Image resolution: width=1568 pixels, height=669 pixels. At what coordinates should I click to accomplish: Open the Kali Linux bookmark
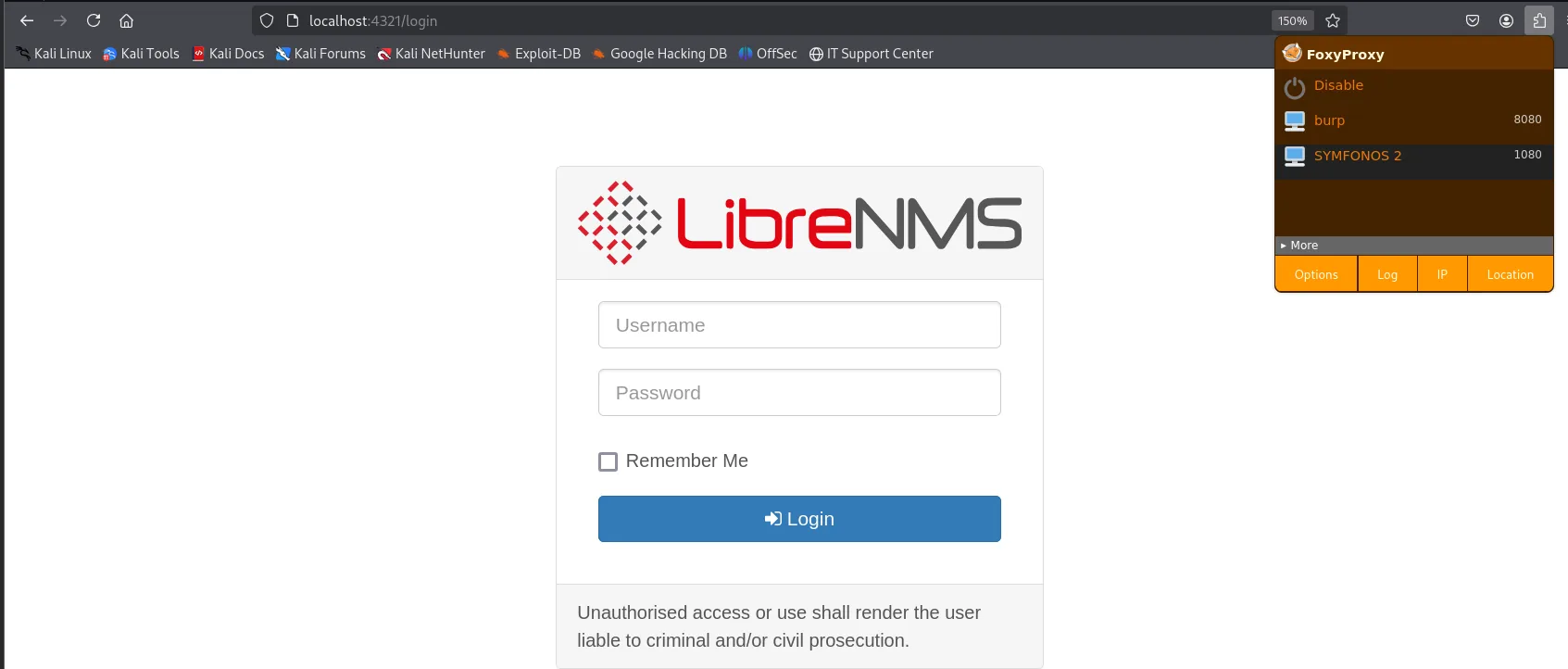tap(54, 54)
